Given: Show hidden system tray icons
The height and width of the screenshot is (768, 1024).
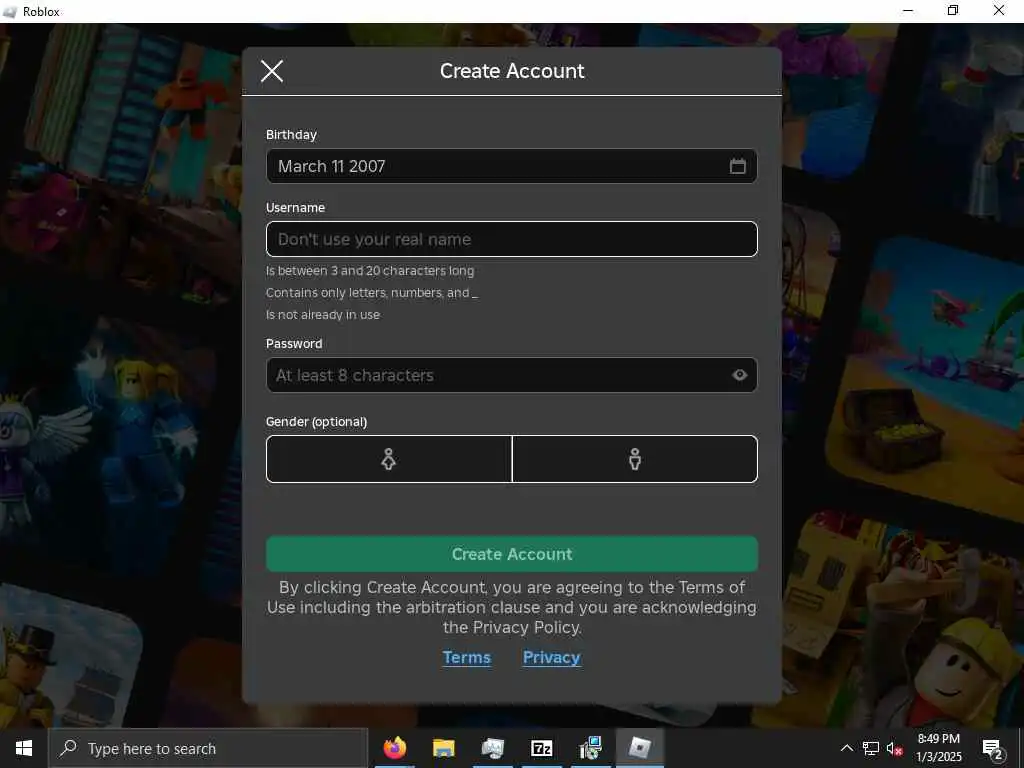Looking at the screenshot, I should coord(846,748).
